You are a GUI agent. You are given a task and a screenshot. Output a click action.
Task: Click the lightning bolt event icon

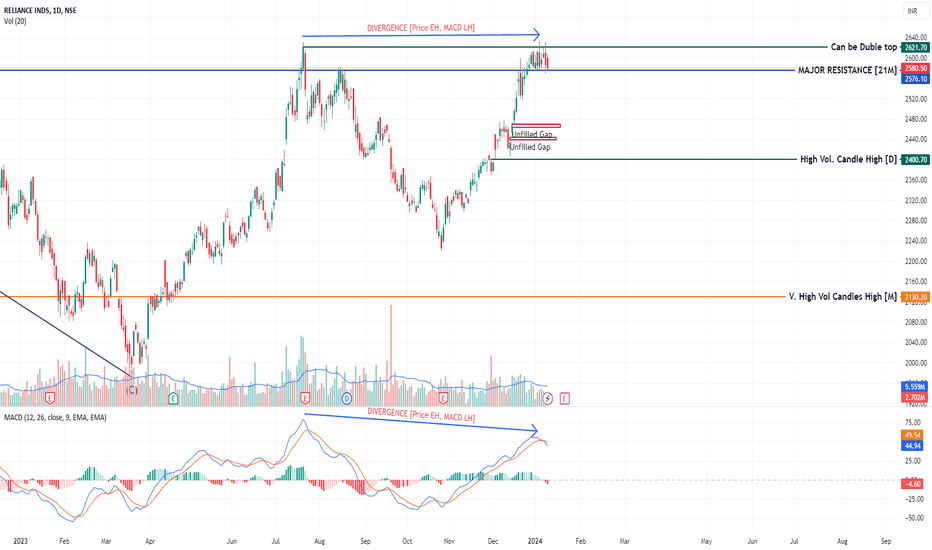[x=547, y=398]
